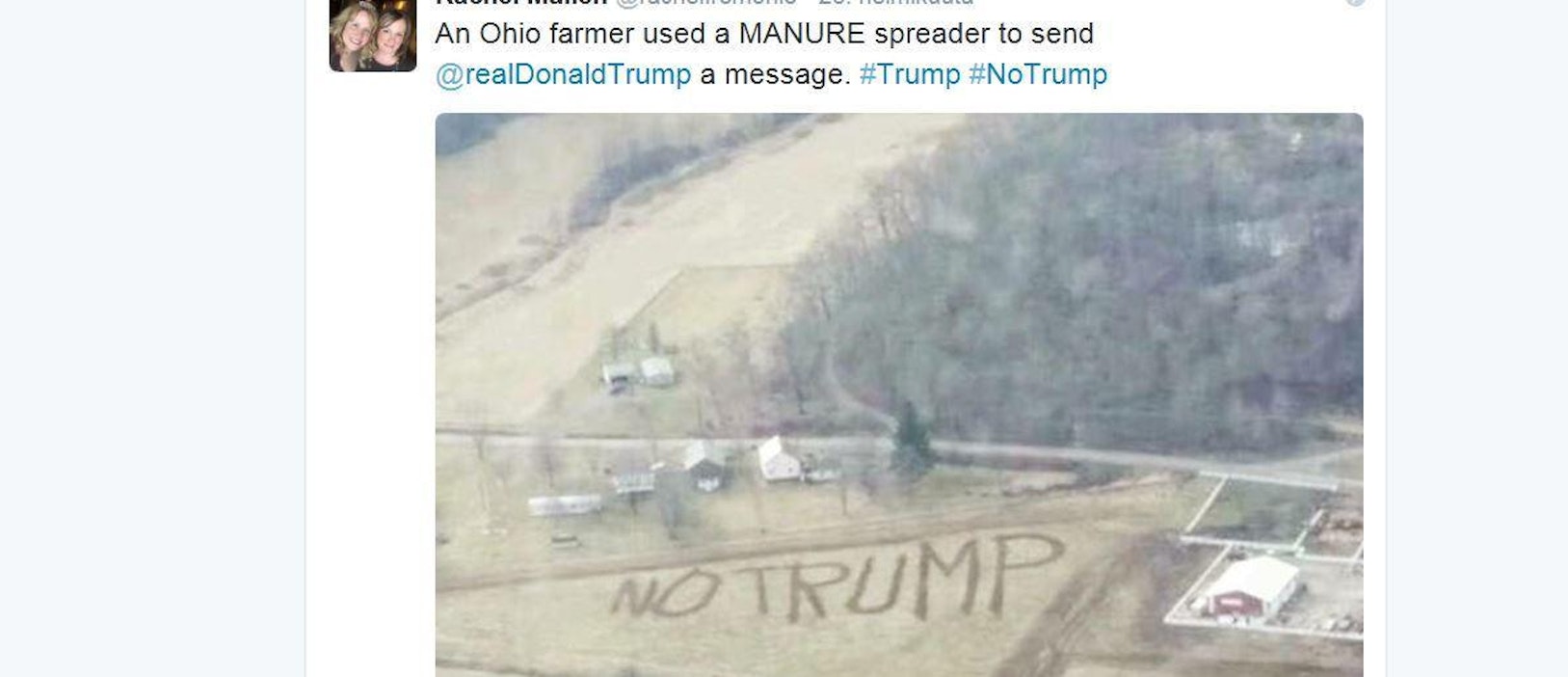The width and height of the screenshot is (1568, 677).
Task: Enlarge the aerial farm photo
Action: click(x=899, y=395)
